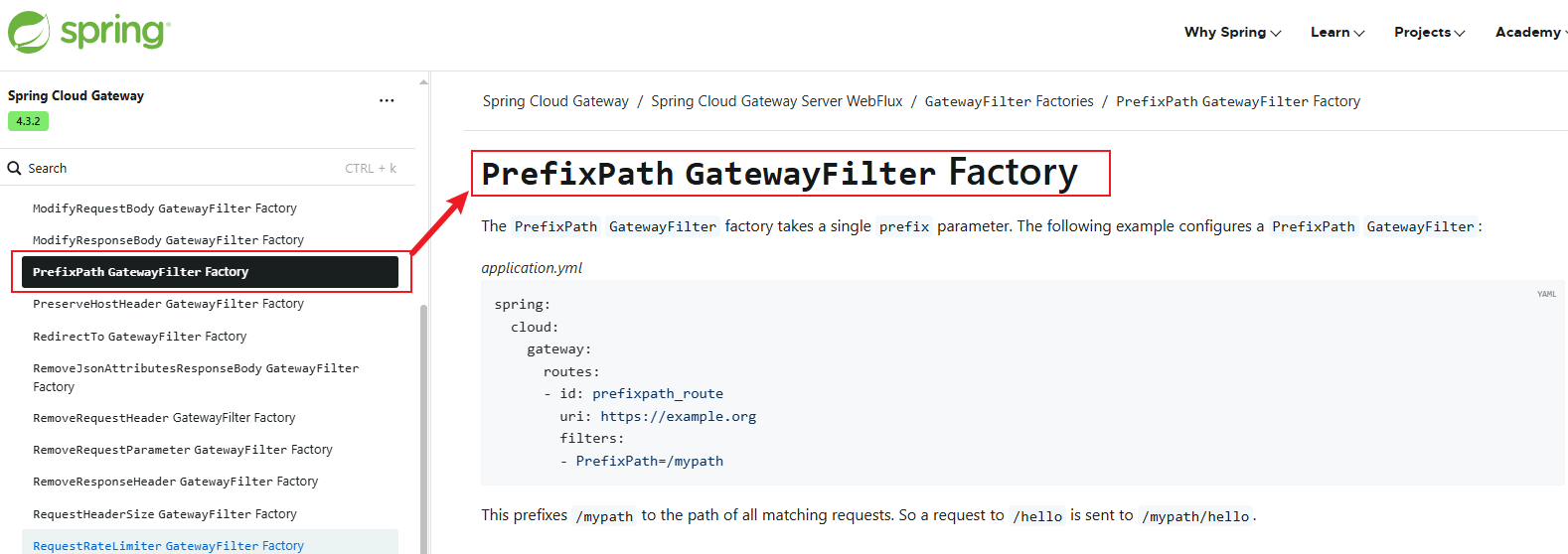Expand the Learn dropdown menu
1568x554 pixels.
1336,33
